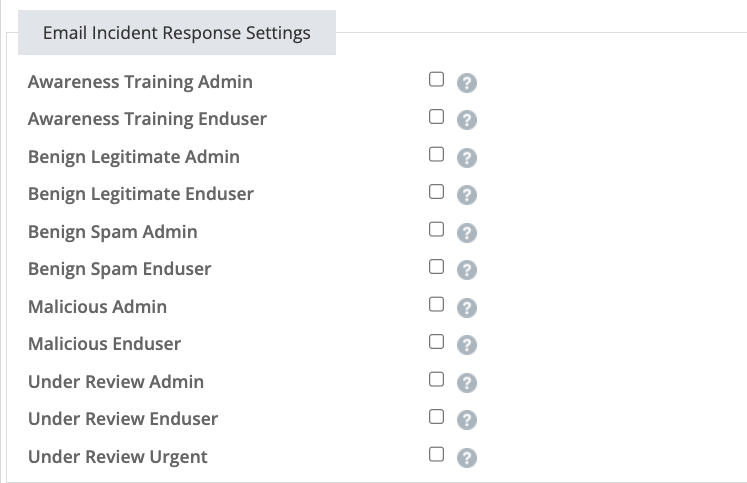Enable Awareness Training Enduser checkbox
The height and width of the screenshot is (483, 747).
pos(436,117)
